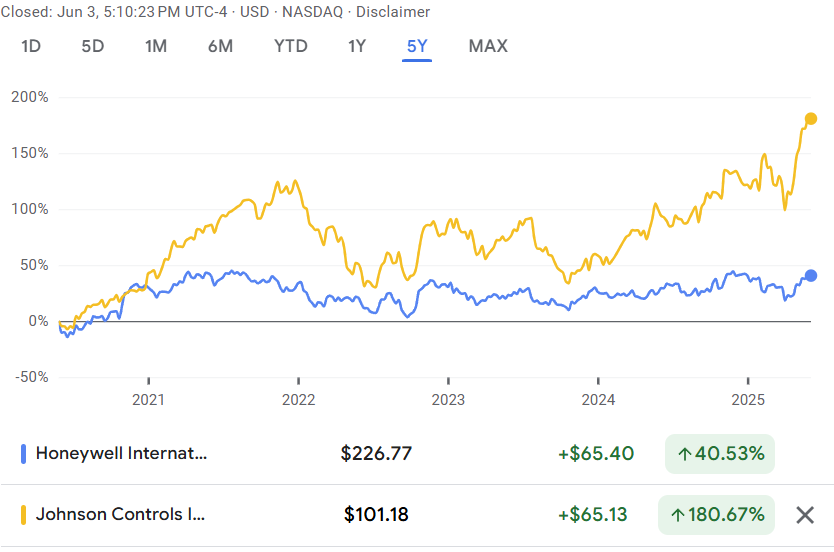Click Johnson Controls price $101.18

click(376, 515)
